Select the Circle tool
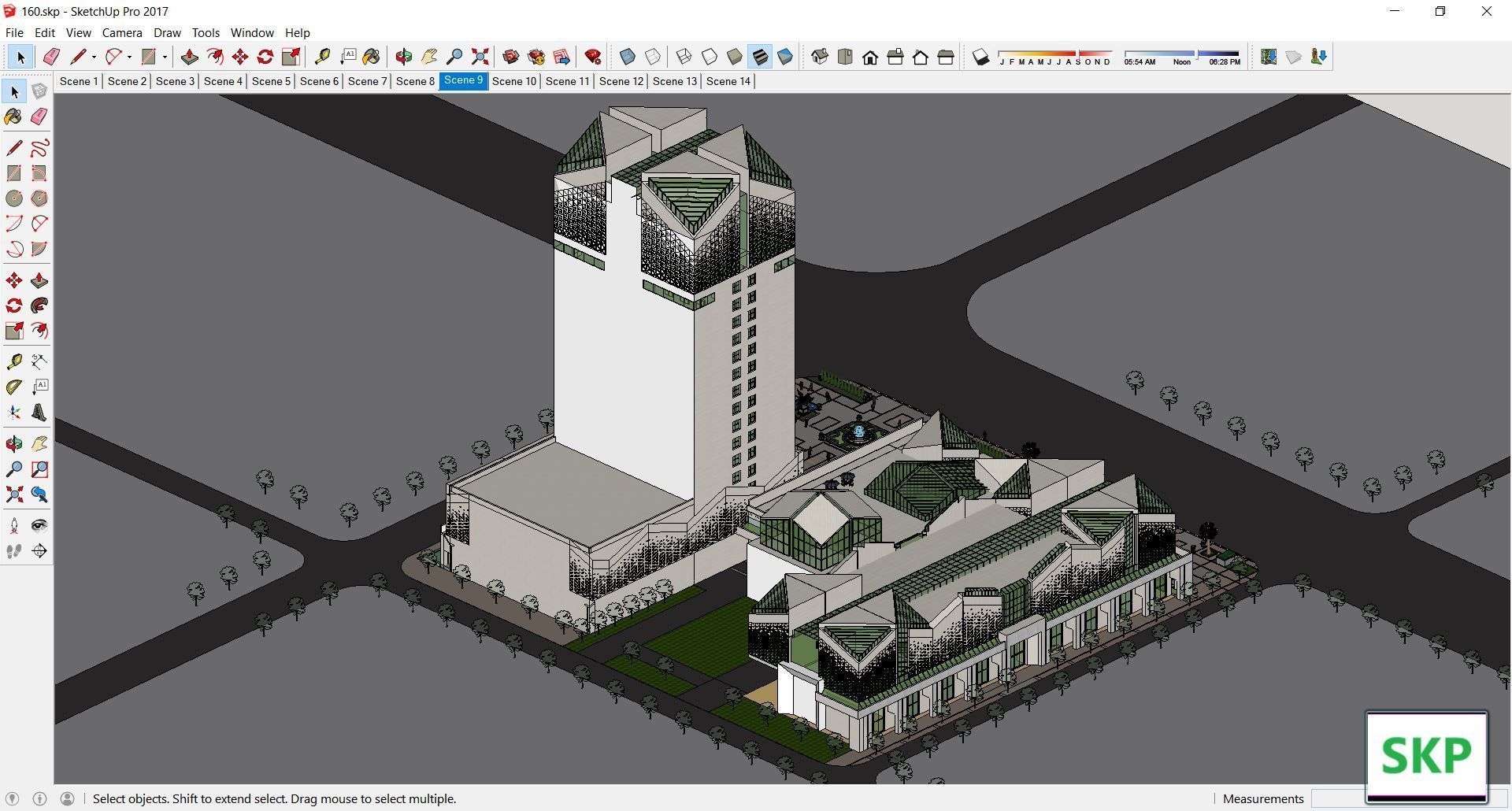The image size is (1512, 811). [14, 198]
